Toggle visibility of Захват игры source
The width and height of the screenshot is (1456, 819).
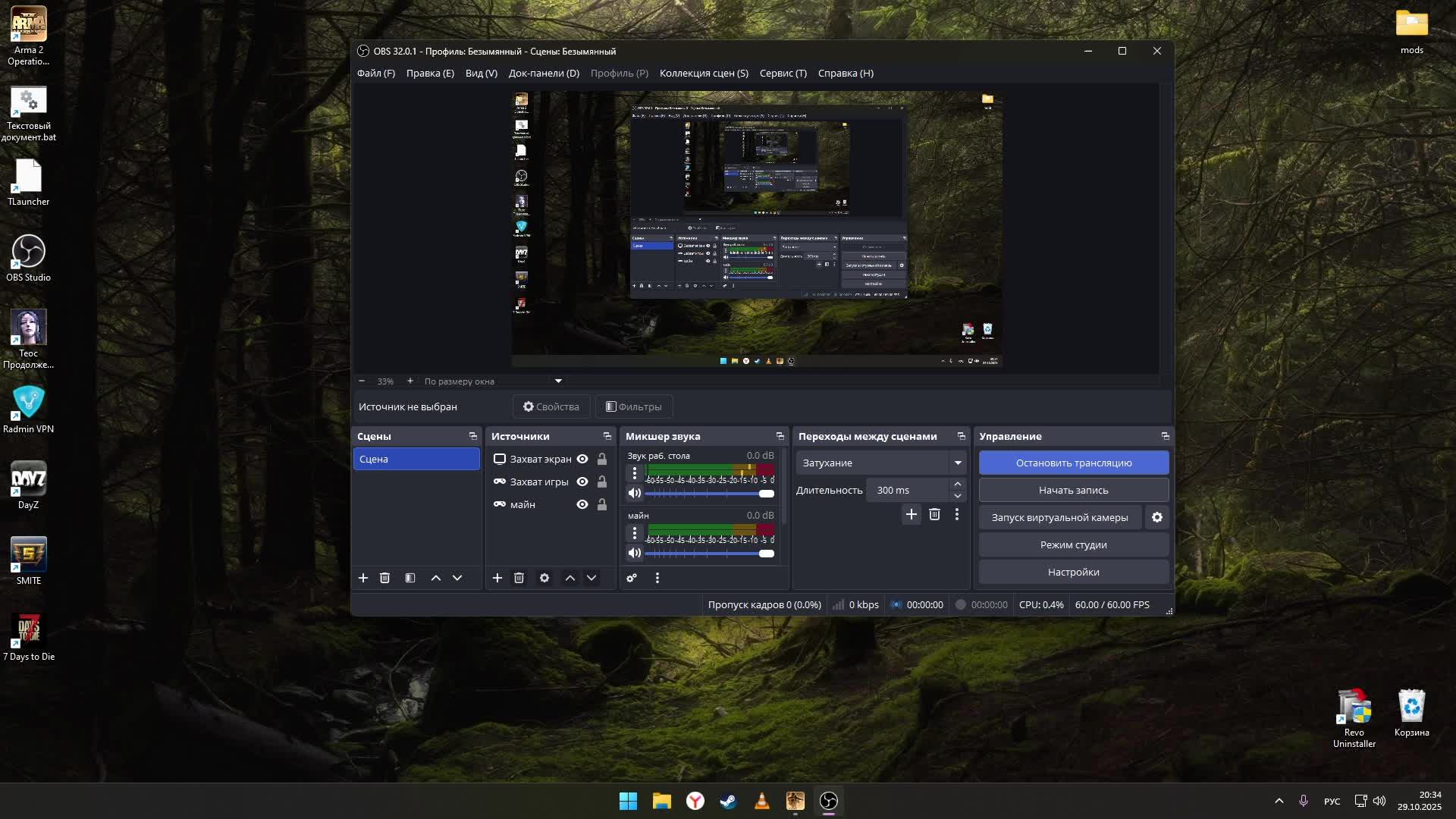coord(582,482)
